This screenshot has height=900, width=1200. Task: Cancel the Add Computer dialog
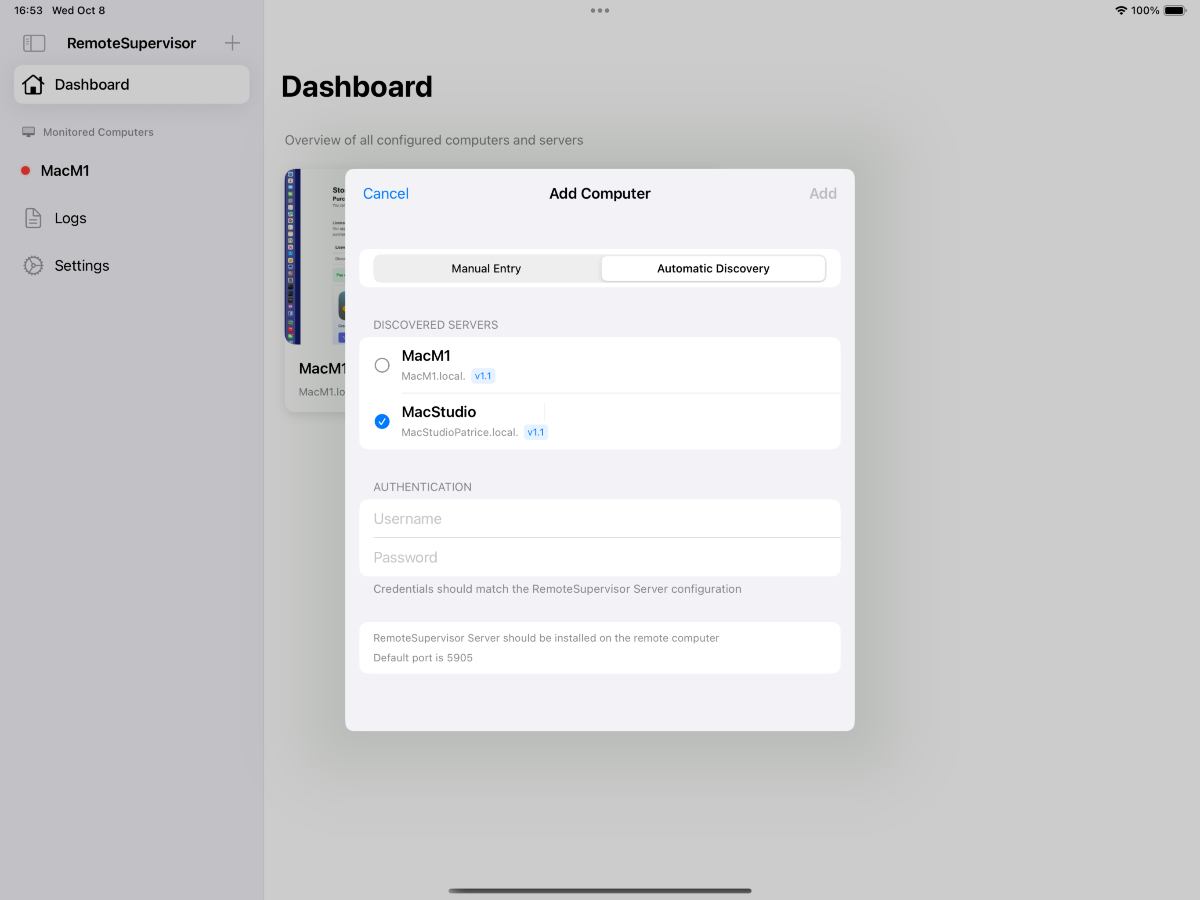pyautogui.click(x=386, y=194)
